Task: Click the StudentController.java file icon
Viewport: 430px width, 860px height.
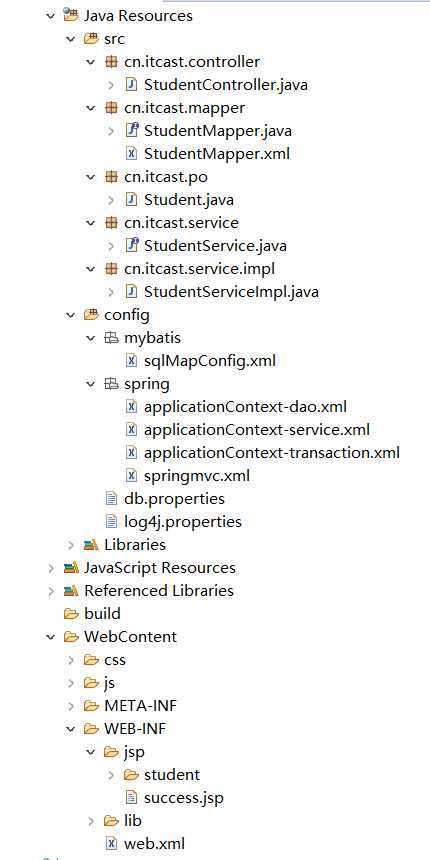Action: 131,85
